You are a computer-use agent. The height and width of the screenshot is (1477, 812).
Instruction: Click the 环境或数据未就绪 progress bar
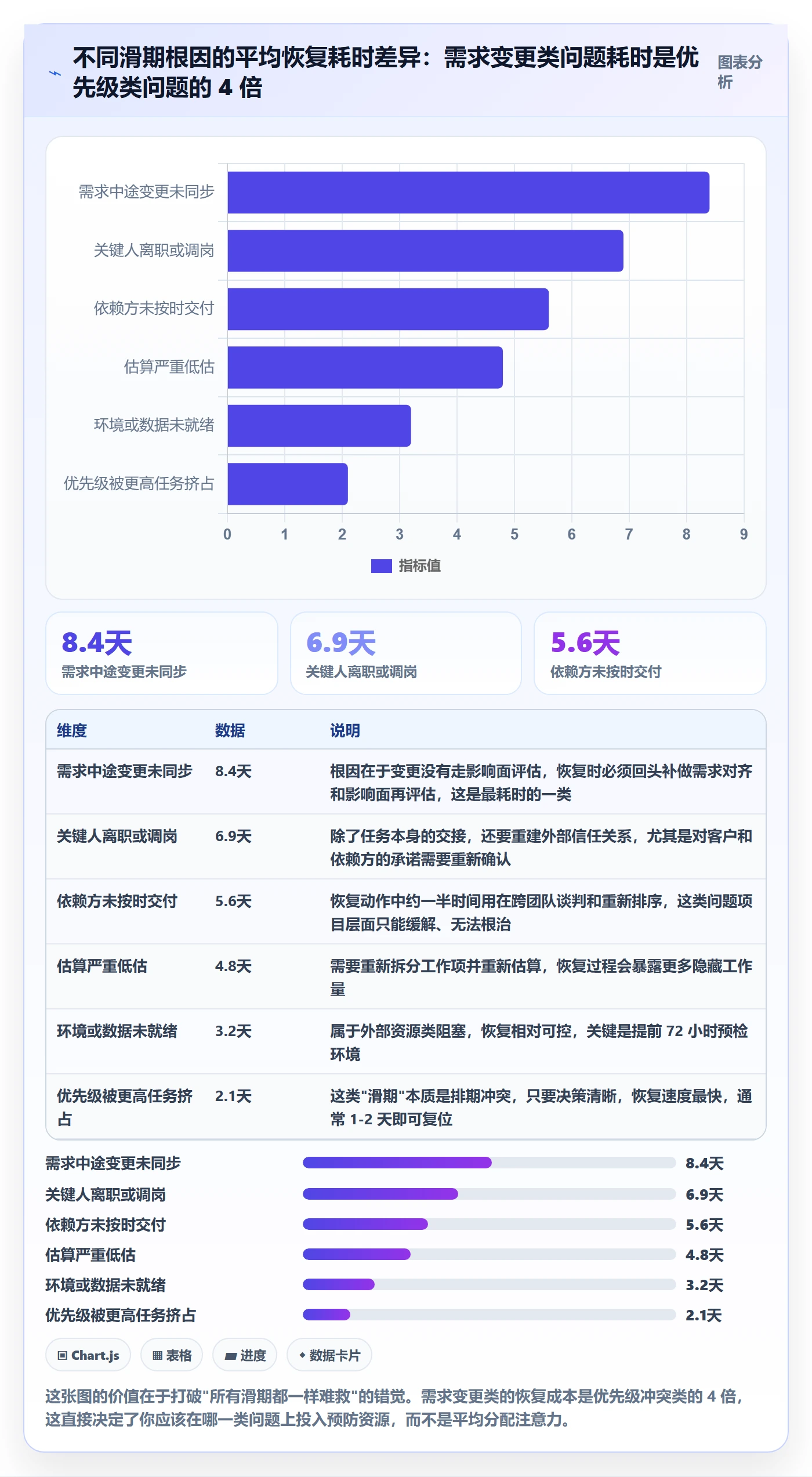(x=489, y=1284)
